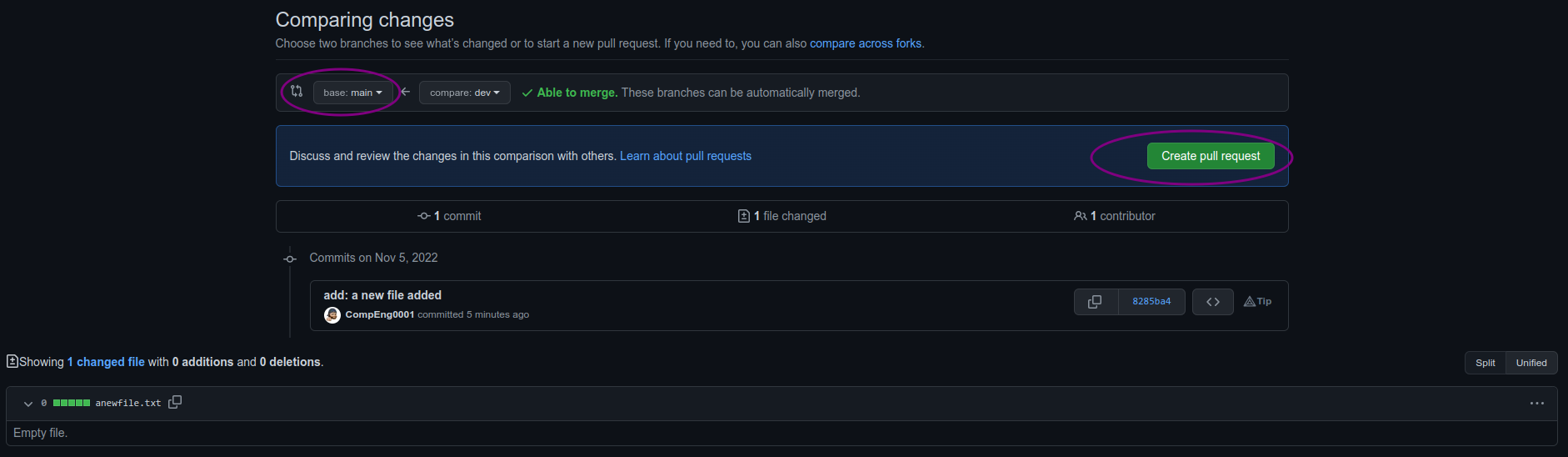
Task: Click the compare branches swap icon
Action: click(297, 92)
